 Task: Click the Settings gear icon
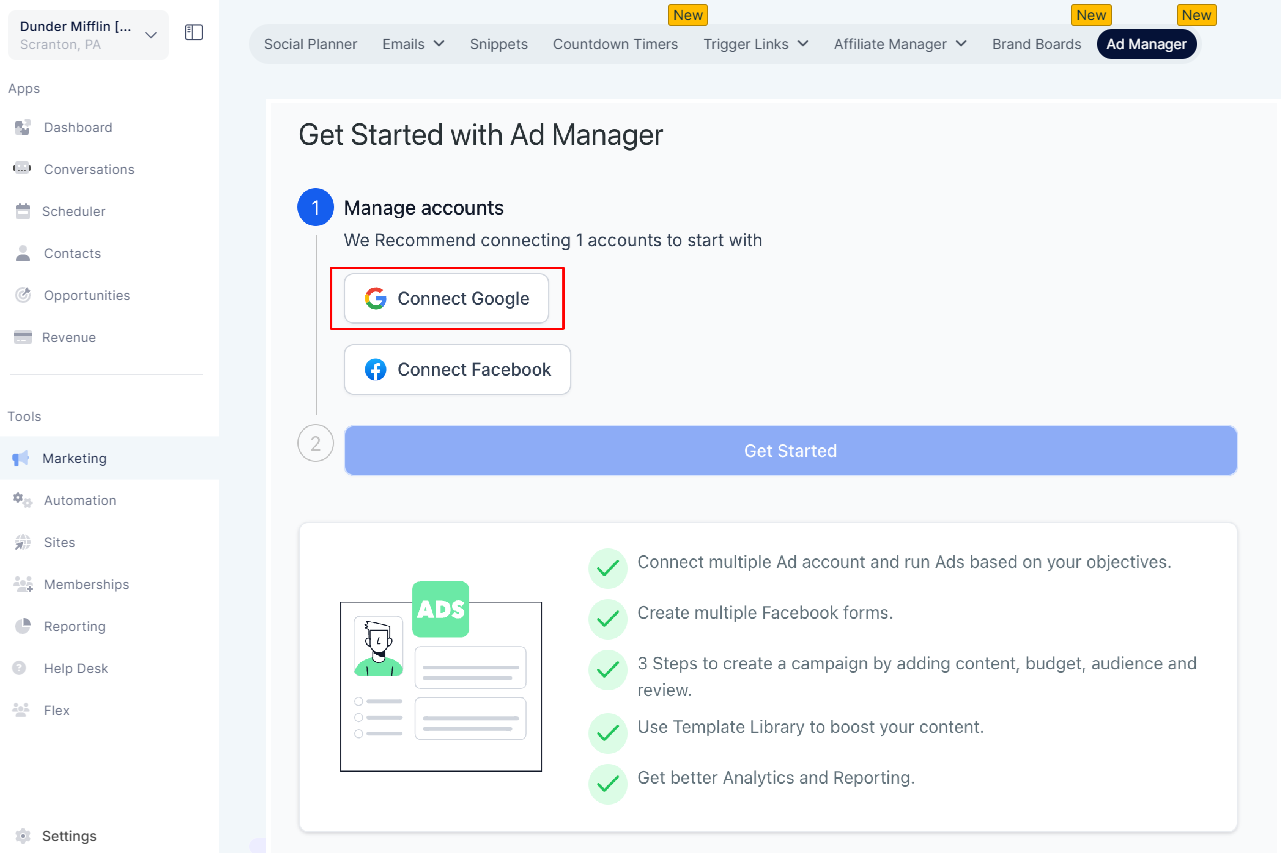(22, 836)
